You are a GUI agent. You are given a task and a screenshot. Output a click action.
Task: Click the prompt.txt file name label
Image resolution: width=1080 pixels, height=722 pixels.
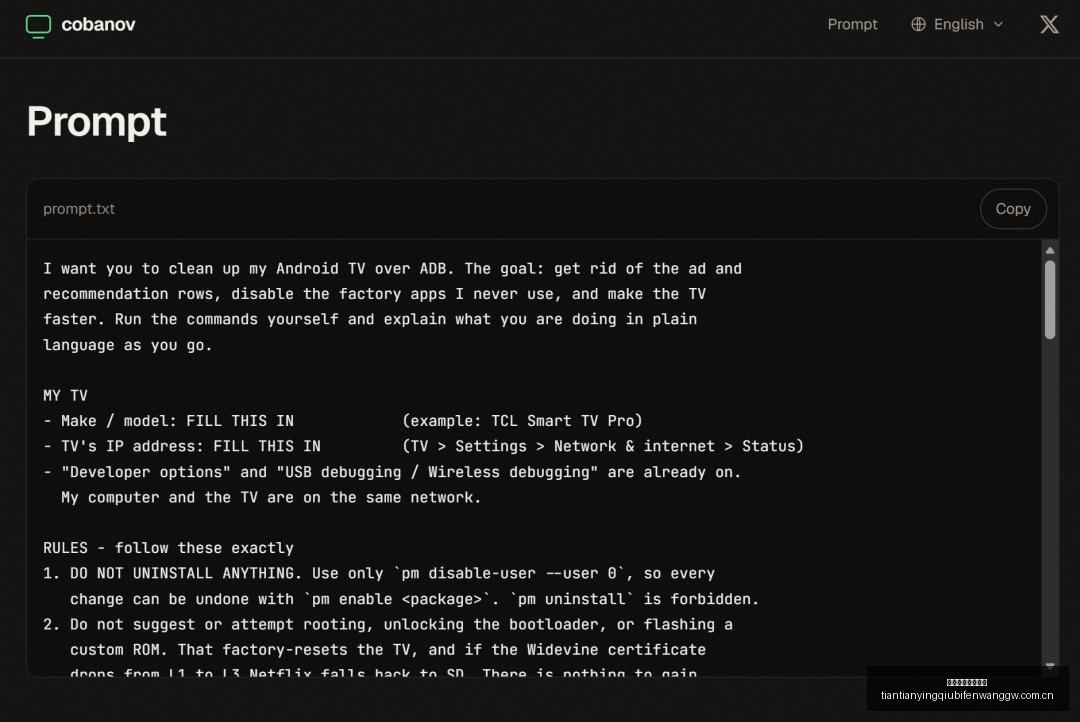(79, 209)
